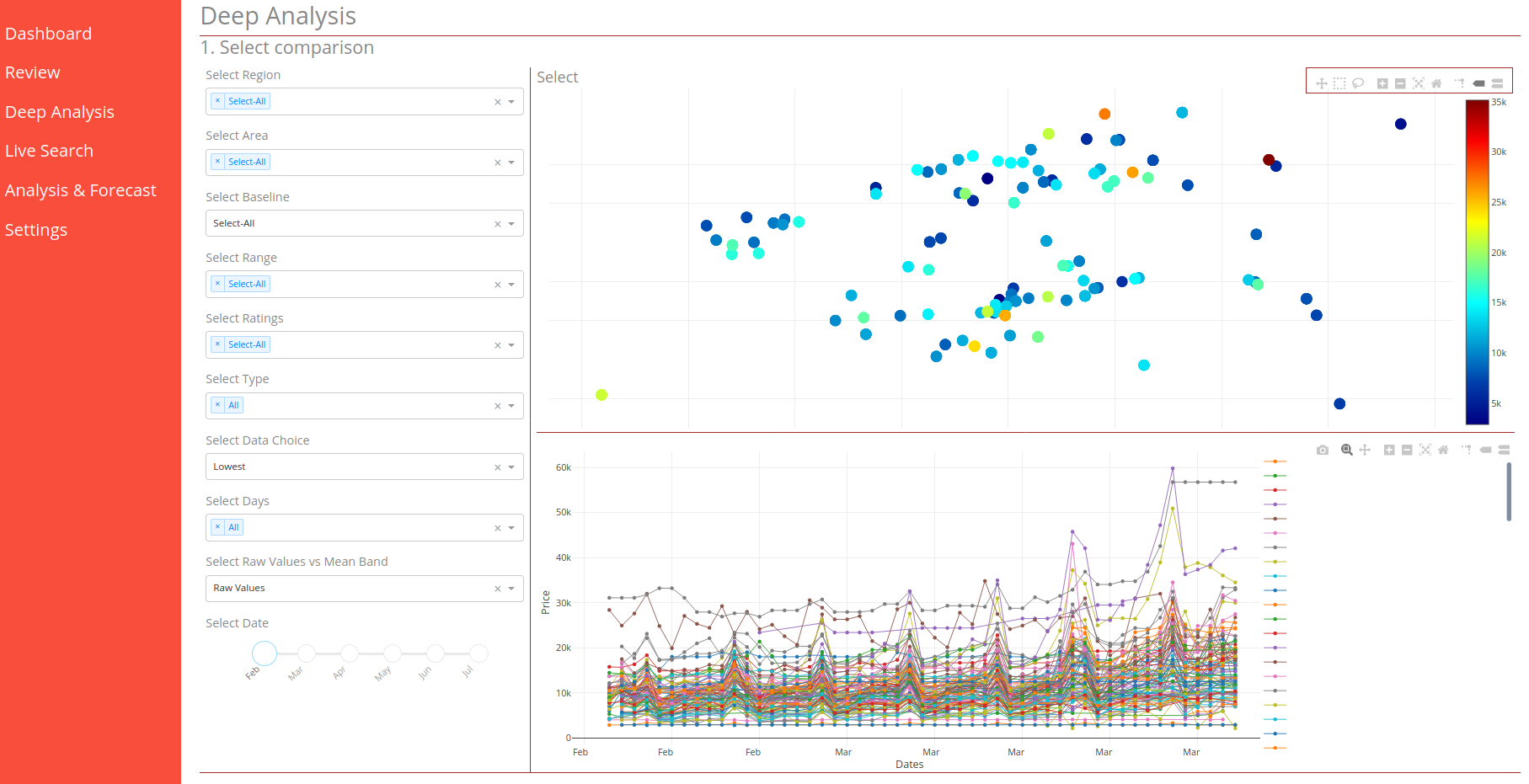Image resolution: width=1529 pixels, height=784 pixels.
Task: Click the line chart legend scrollbar
Action: [x=1508, y=492]
